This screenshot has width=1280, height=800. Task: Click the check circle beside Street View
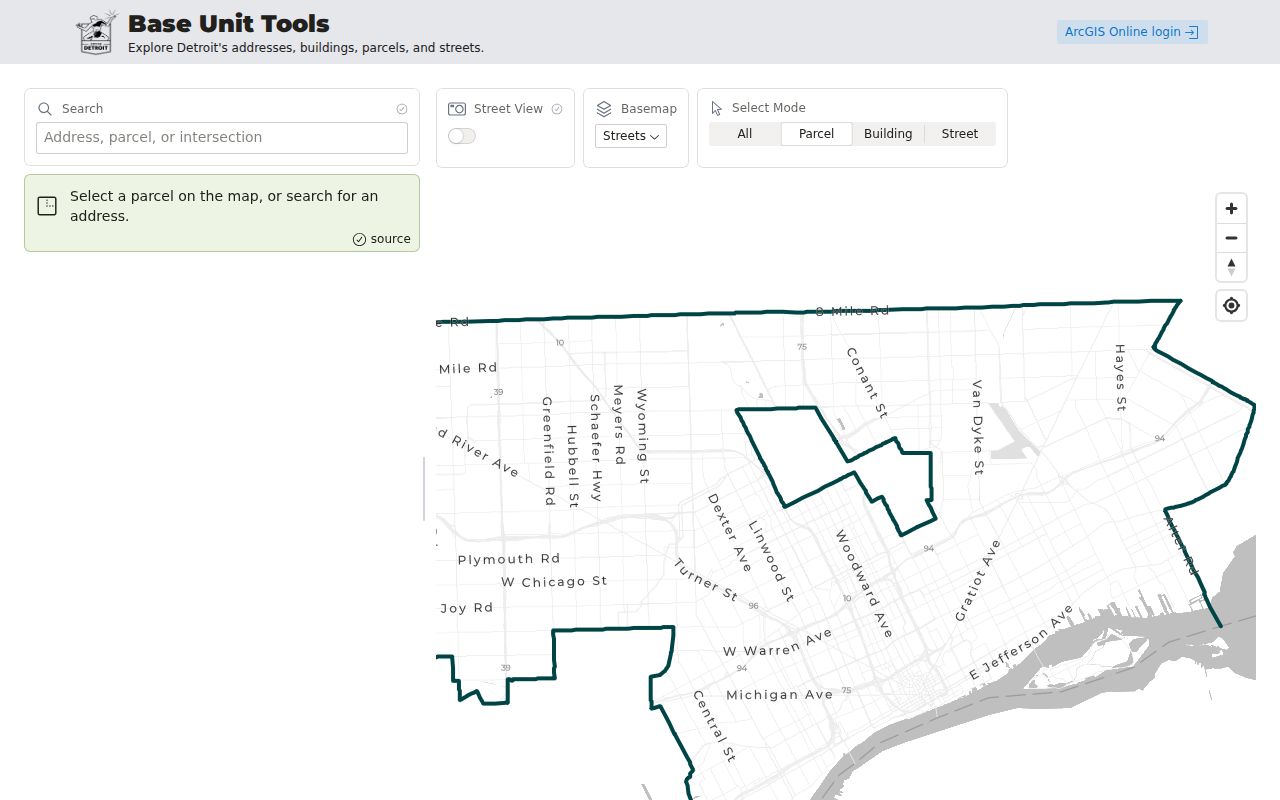[557, 109]
